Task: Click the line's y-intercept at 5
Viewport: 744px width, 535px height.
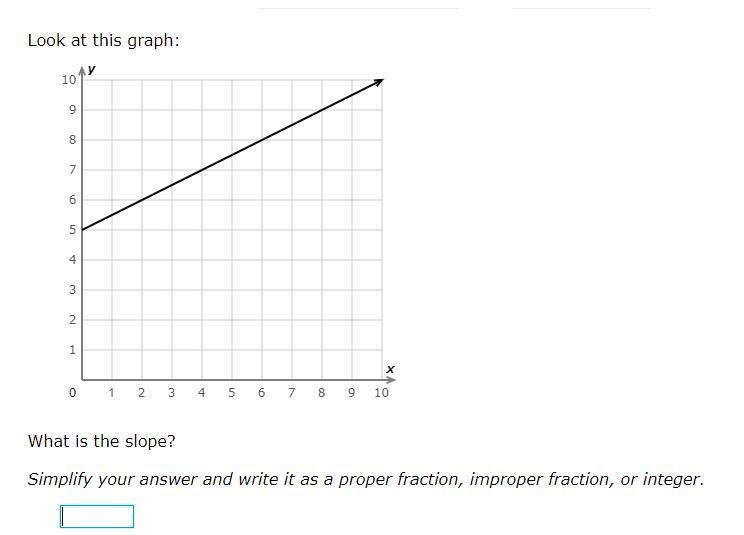Action: pos(82,230)
